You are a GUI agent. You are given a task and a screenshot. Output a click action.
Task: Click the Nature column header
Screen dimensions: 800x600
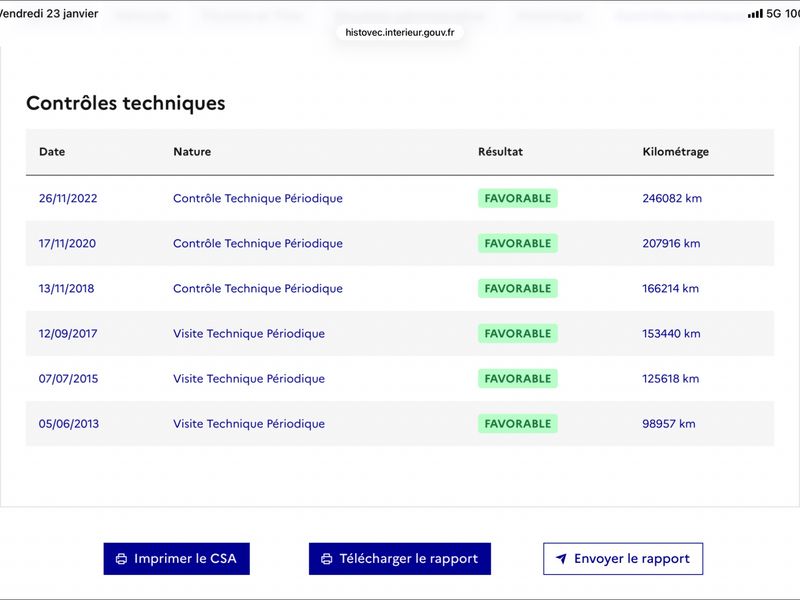click(x=192, y=152)
